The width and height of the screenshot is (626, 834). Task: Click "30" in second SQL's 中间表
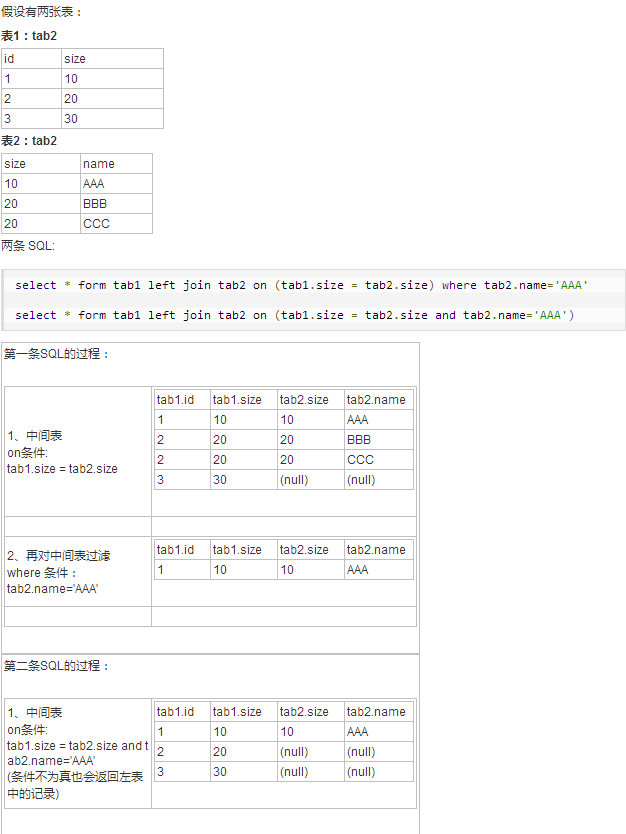[x=244, y=772]
